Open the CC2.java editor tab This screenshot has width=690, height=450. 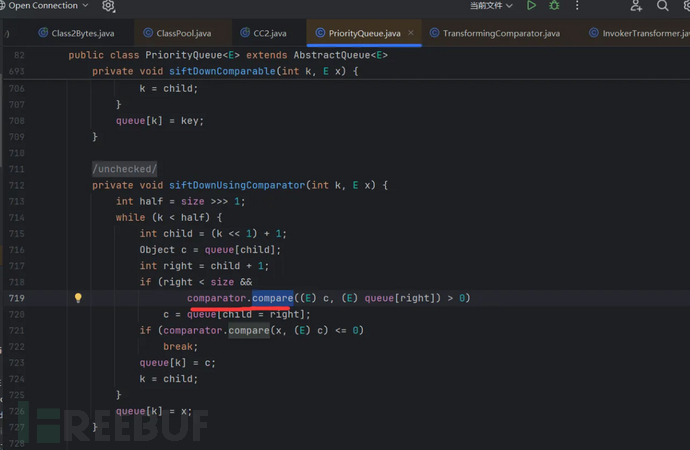(x=265, y=33)
